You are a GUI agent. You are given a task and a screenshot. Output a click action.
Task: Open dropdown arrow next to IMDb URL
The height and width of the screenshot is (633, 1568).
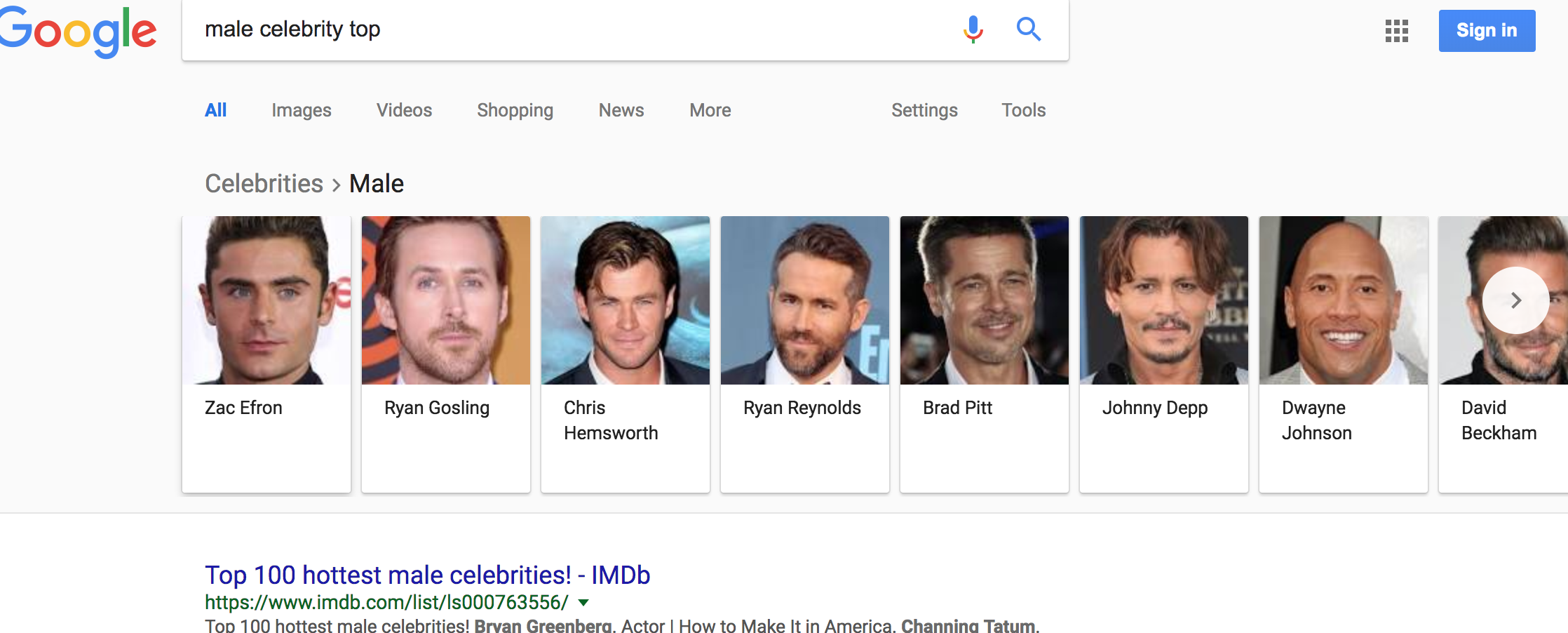pos(583,602)
